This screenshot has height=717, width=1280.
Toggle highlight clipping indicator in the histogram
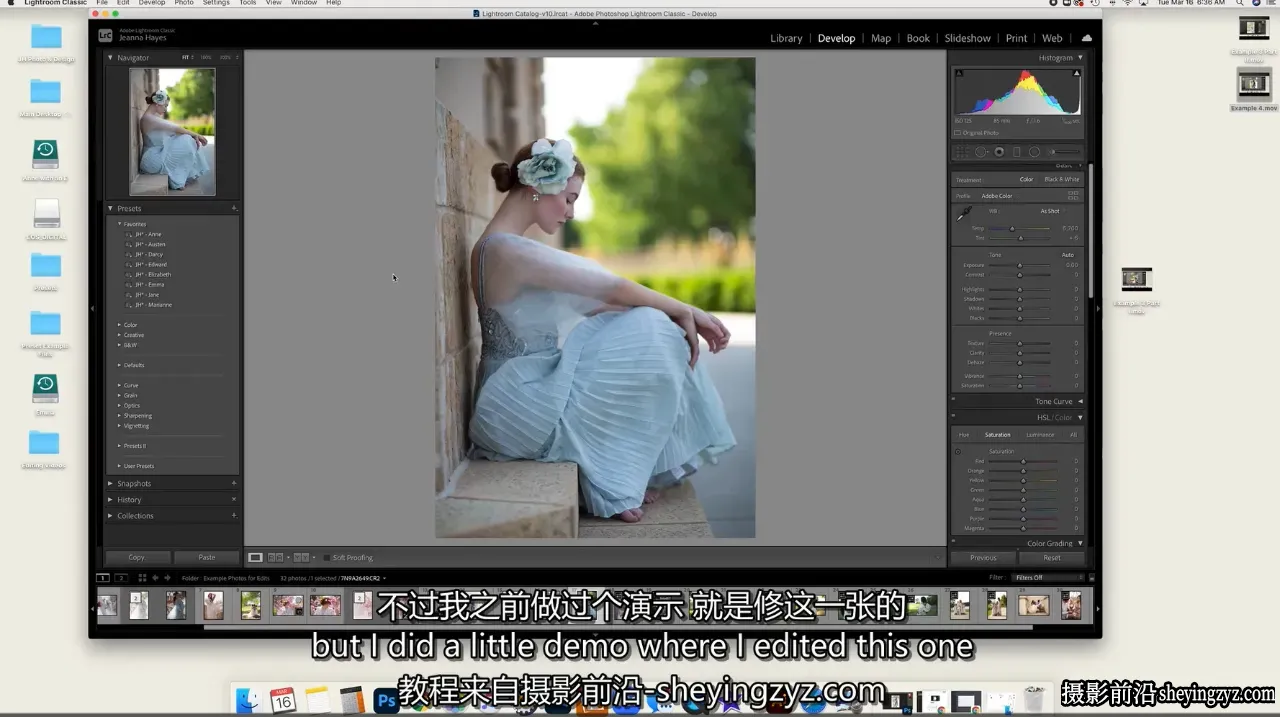tap(1077, 73)
